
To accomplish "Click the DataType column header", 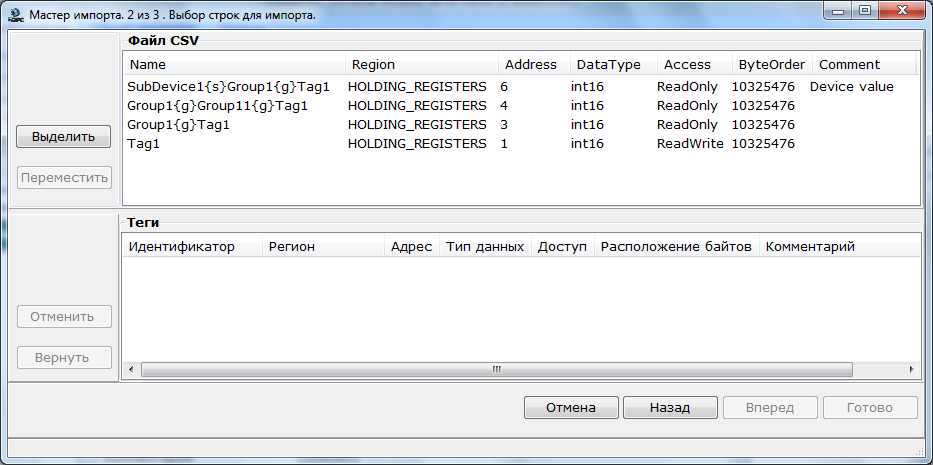I will point(613,64).
